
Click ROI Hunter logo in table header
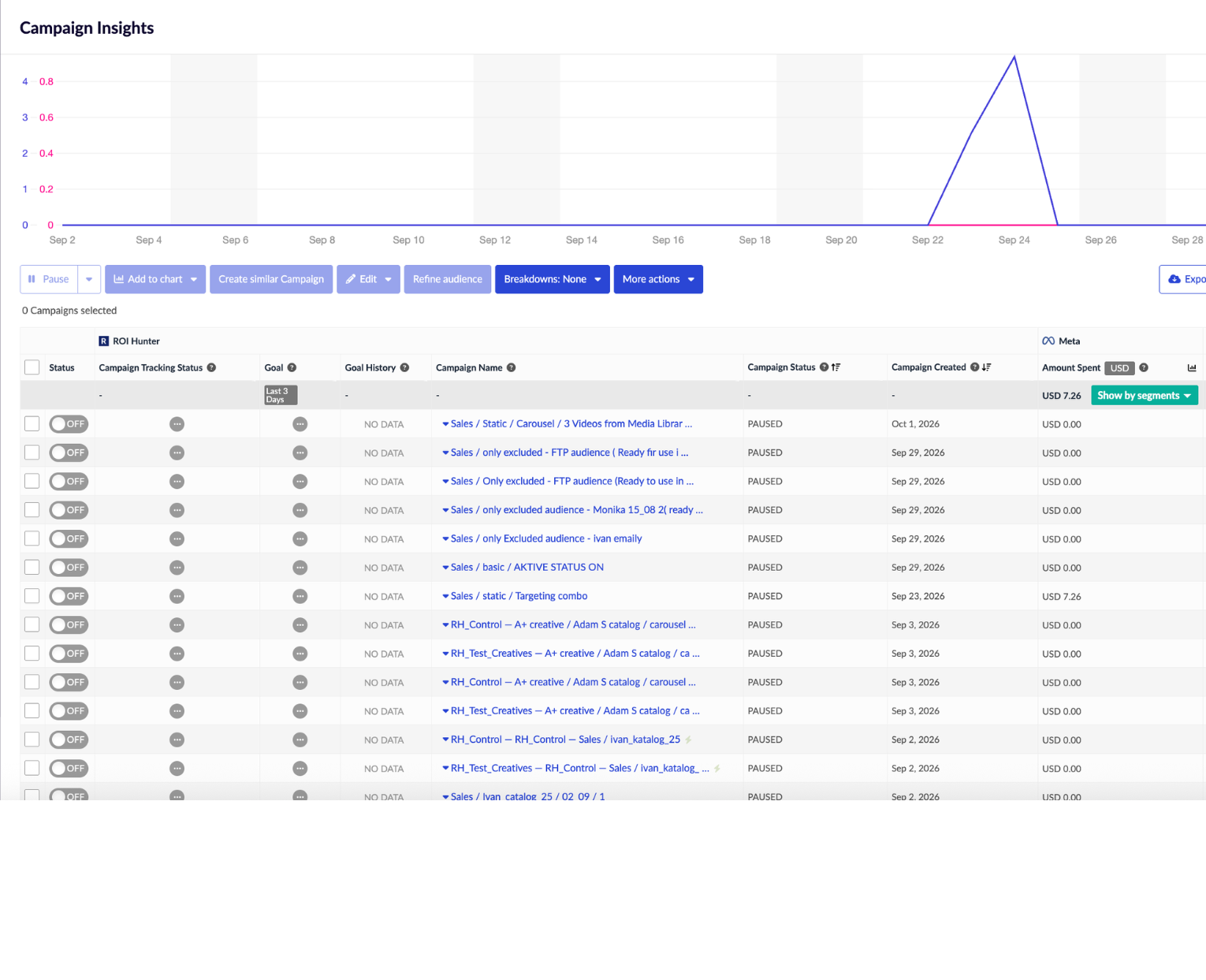103,341
